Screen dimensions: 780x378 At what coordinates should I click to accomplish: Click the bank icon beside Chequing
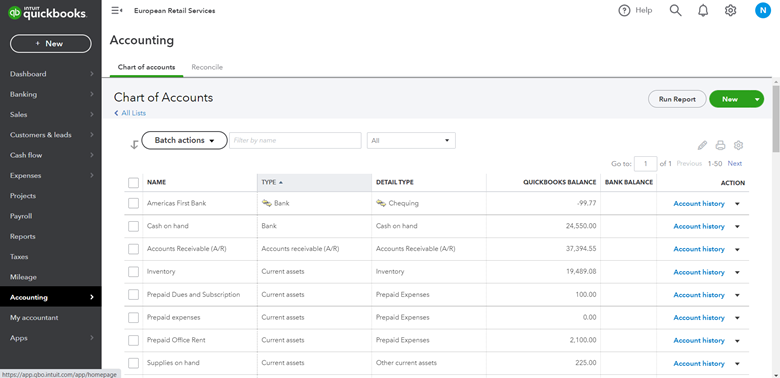coord(381,203)
